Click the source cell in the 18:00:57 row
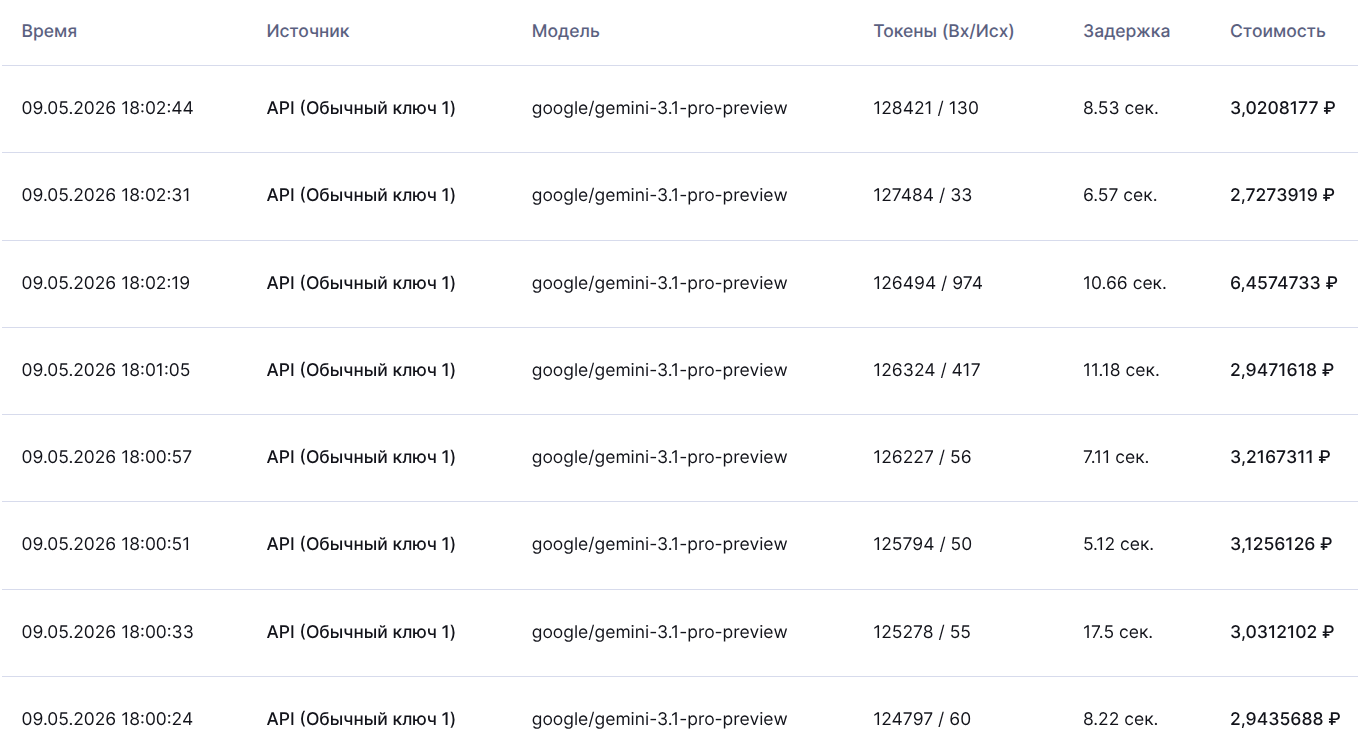 click(x=361, y=457)
